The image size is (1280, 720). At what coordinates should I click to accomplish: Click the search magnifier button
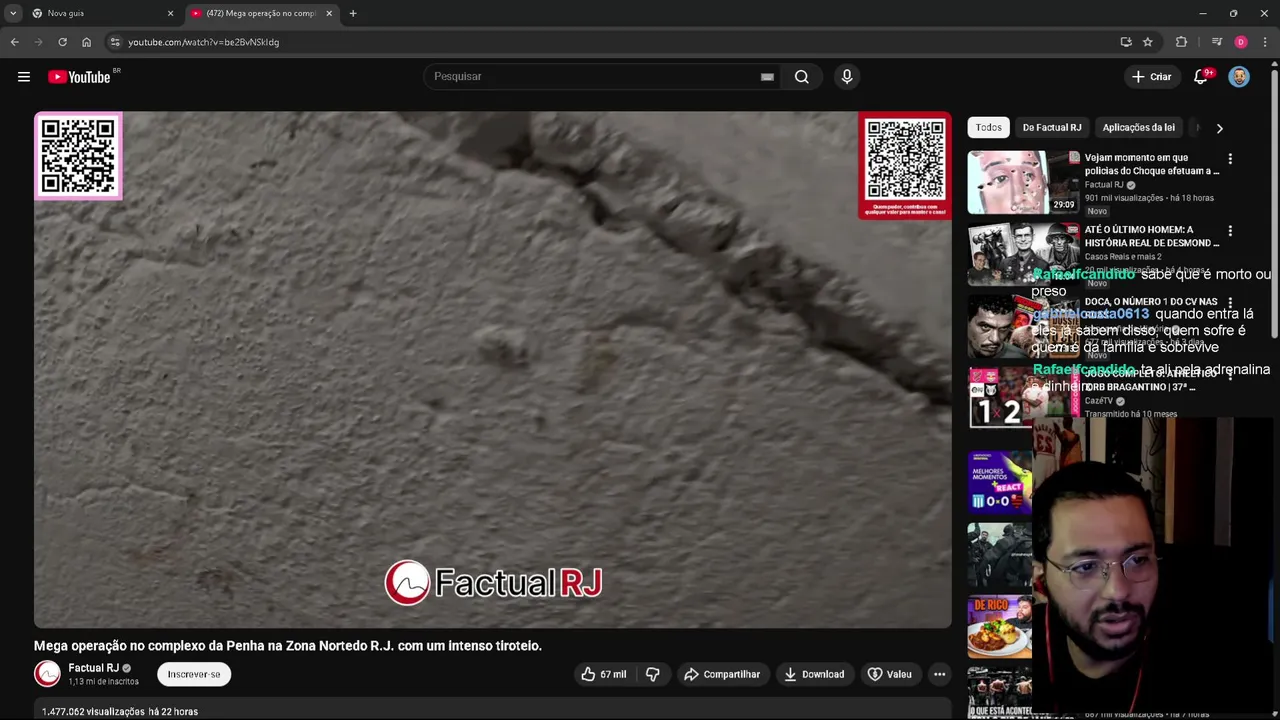[x=802, y=77]
